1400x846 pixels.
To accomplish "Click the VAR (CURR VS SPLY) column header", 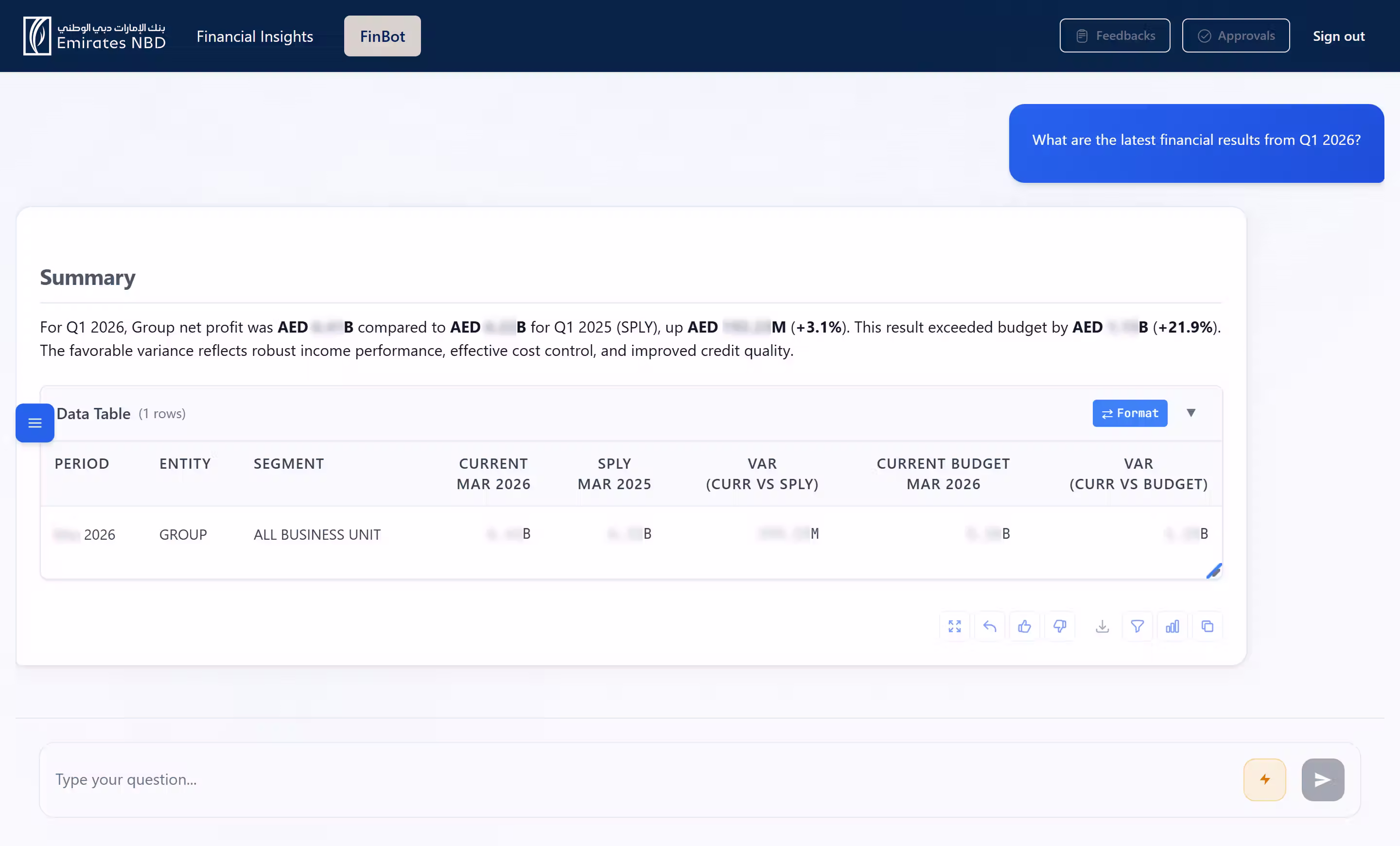I will 762,474.
